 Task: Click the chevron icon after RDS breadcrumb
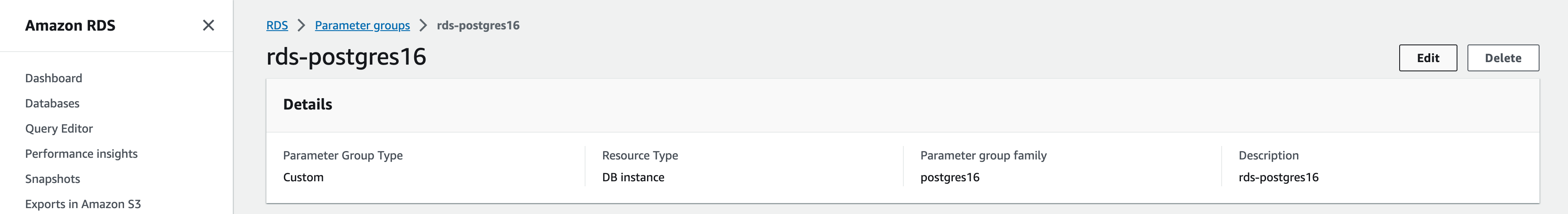click(301, 26)
